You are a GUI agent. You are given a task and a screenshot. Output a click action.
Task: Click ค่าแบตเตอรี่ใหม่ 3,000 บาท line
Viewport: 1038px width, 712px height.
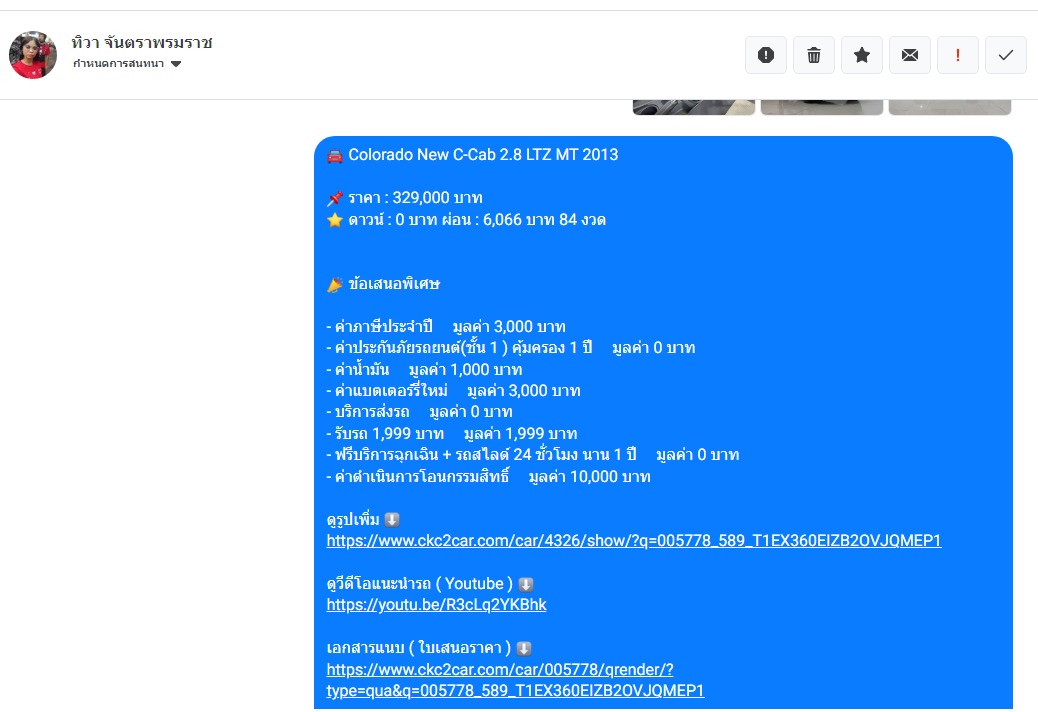pos(453,391)
